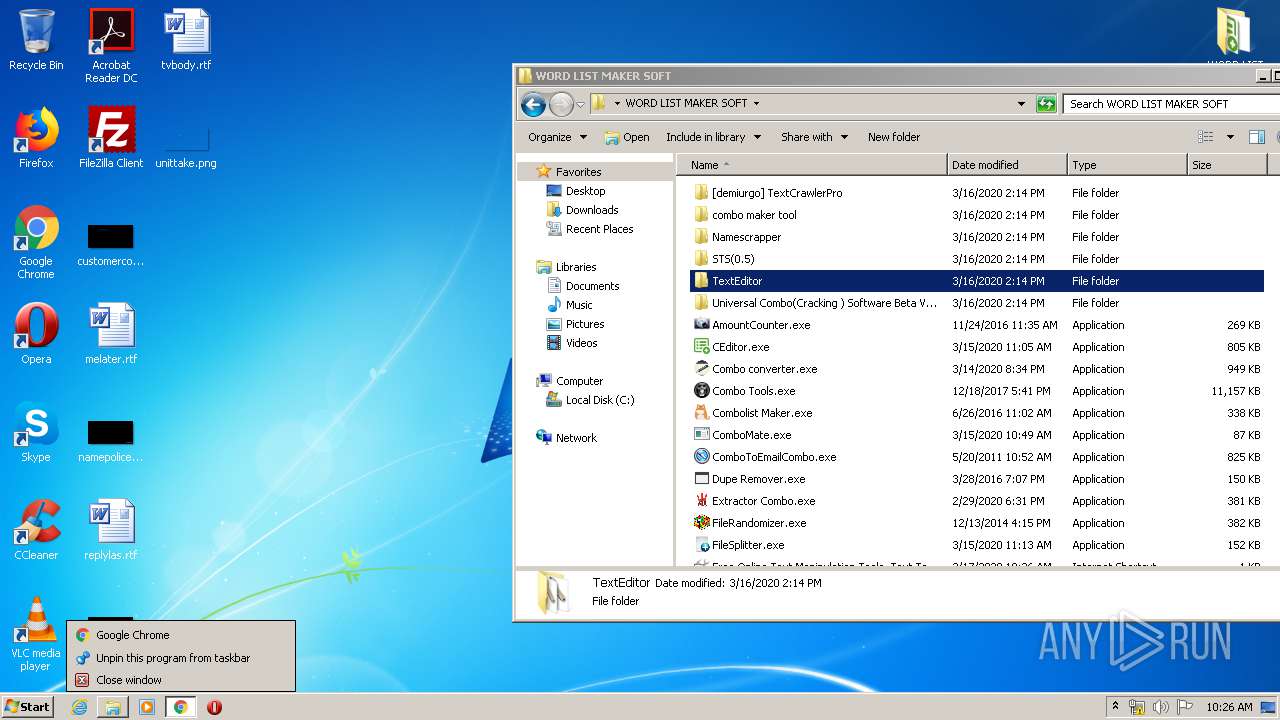1280x720 pixels.
Task: Select the FileRandomizer.exe icon
Action: [x=702, y=523]
